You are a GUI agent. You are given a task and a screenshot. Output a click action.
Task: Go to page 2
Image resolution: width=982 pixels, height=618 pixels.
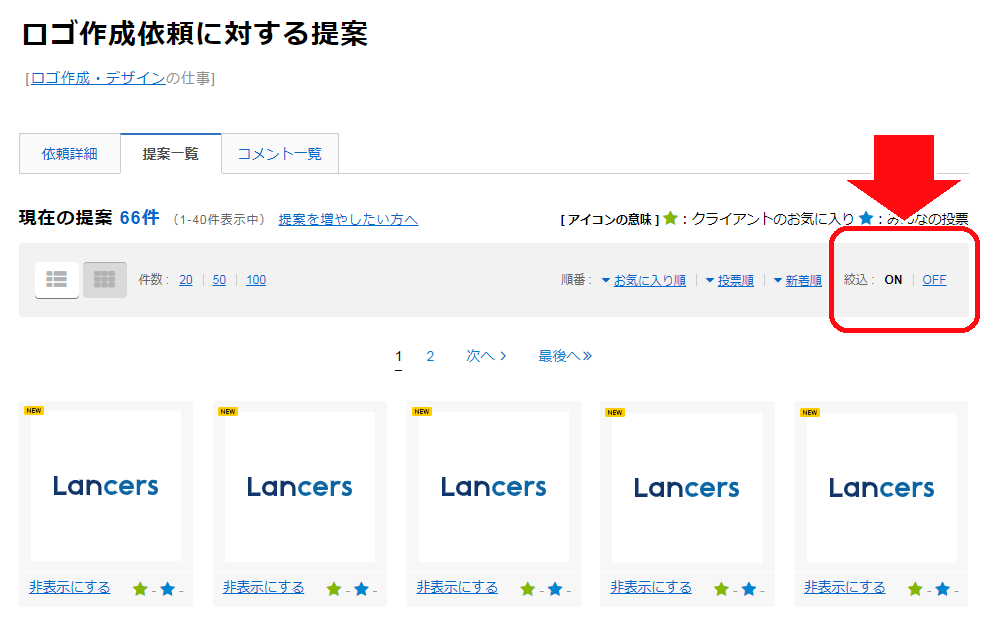click(x=430, y=356)
